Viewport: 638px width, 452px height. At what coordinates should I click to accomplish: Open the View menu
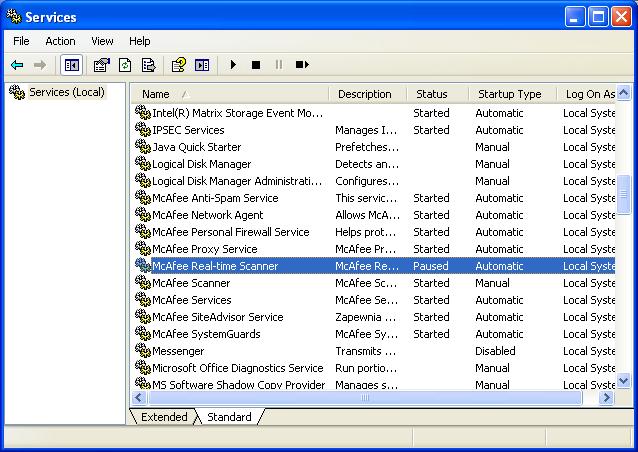(x=102, y=41)
